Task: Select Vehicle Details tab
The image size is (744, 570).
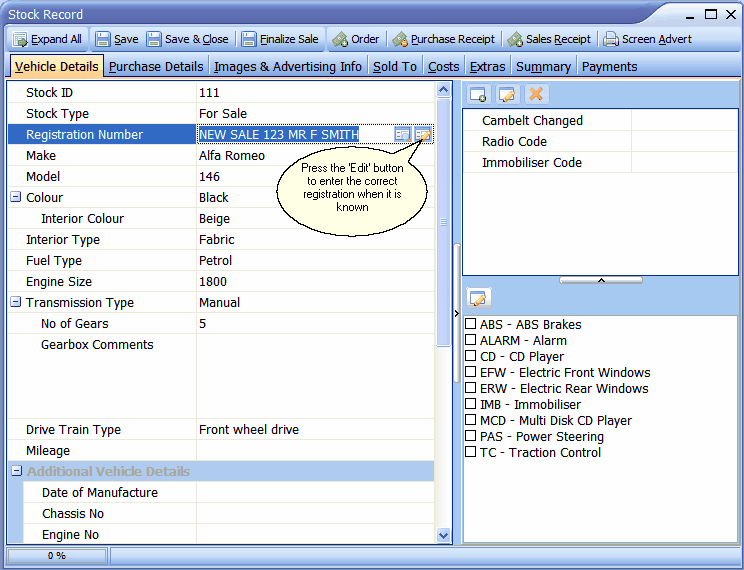Action: [x=56, y=66]
